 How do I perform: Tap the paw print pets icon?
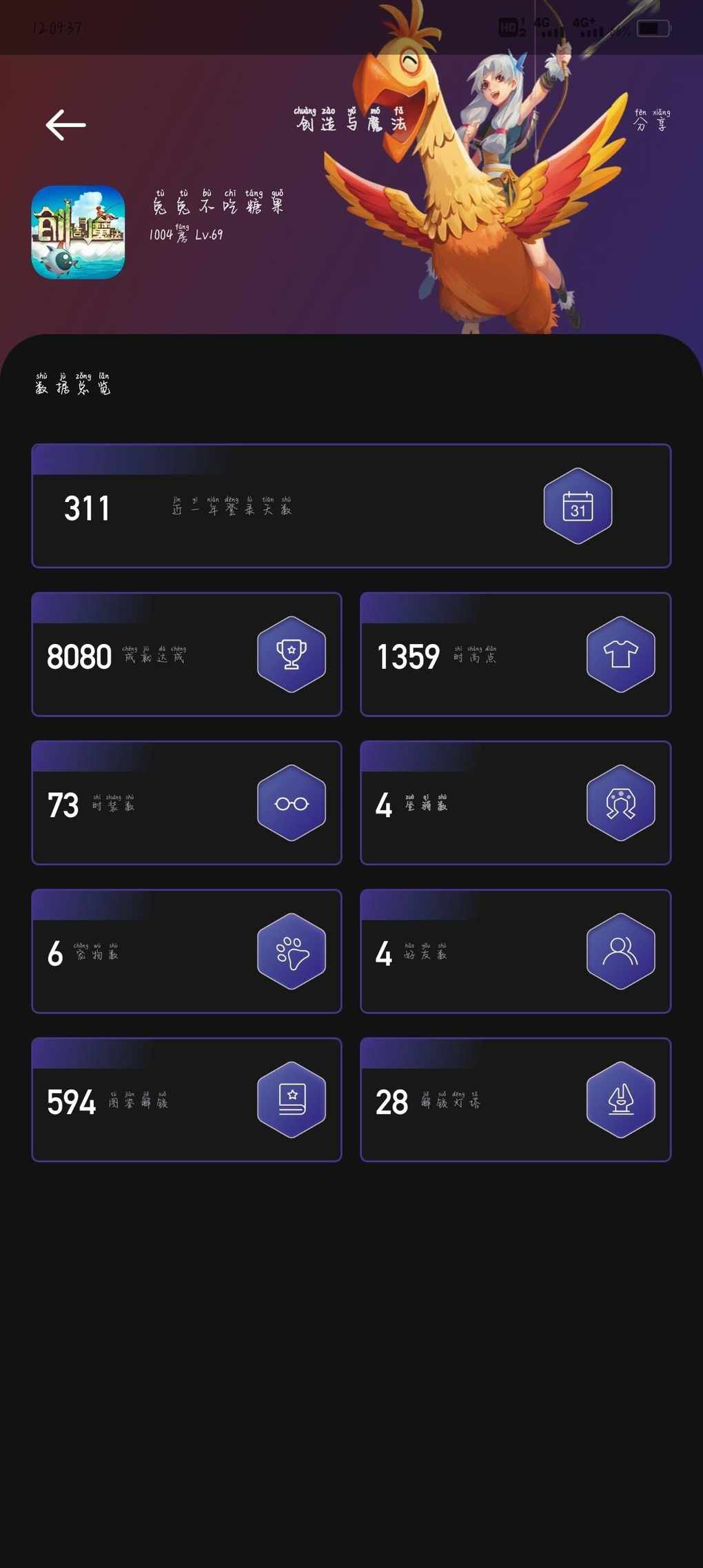(292, 951)
